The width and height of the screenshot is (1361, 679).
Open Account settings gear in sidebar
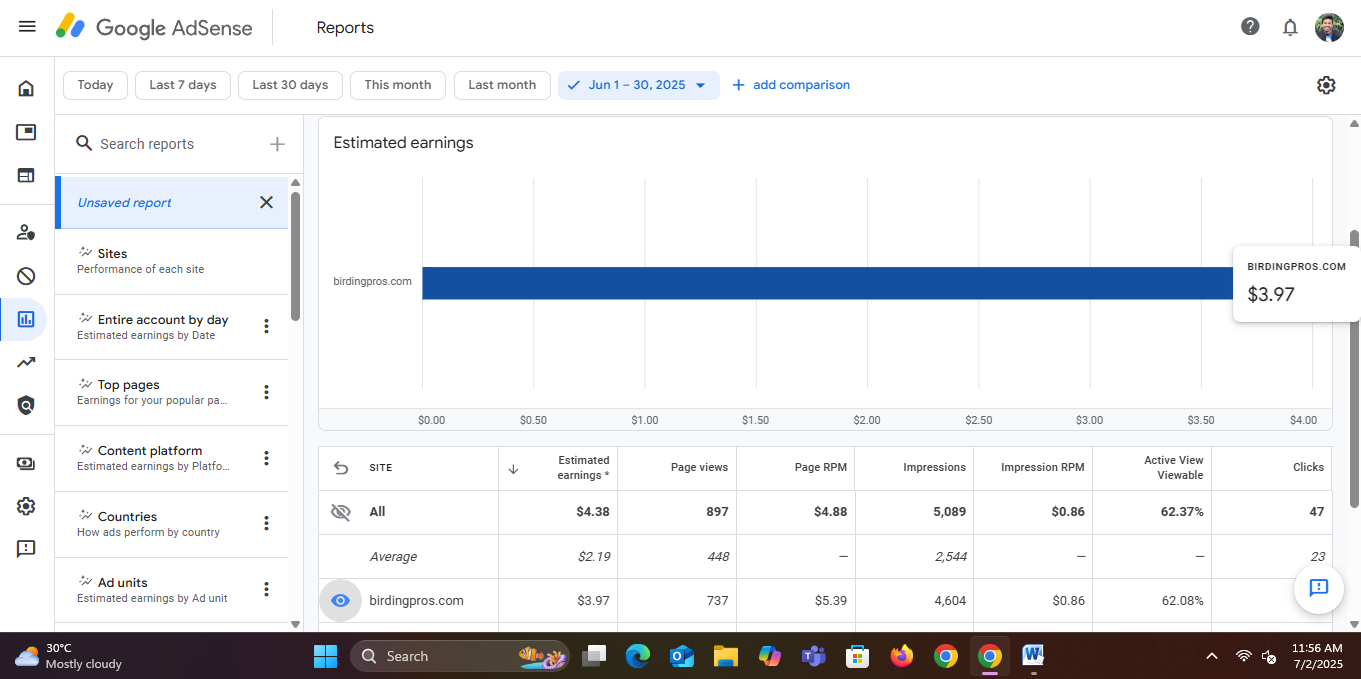pyautogui.click(x=26, y=506)
